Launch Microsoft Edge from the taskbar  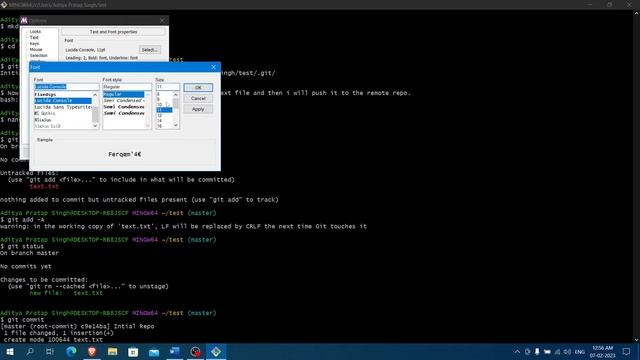71,351
